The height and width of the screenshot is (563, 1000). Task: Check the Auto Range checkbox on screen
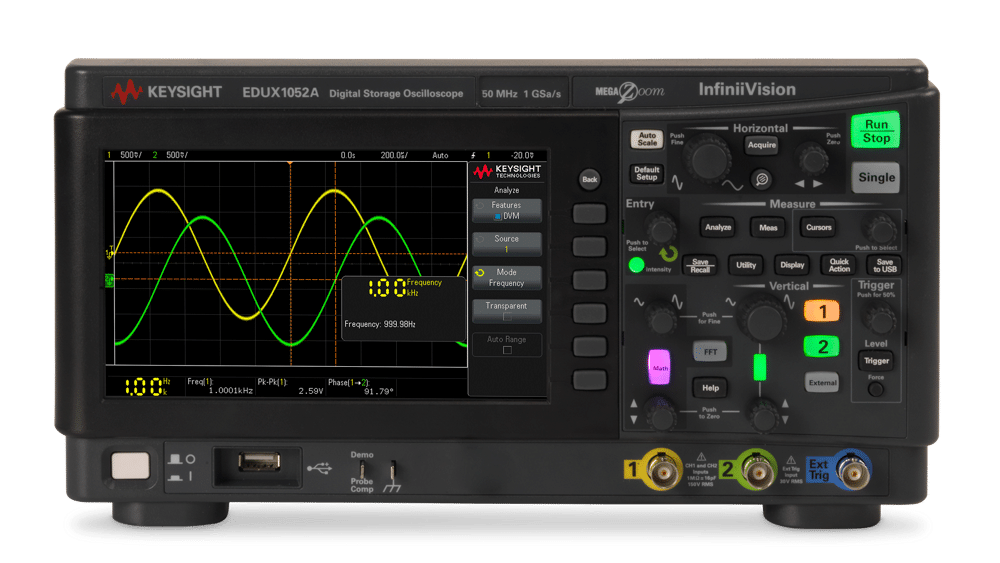pyautogui.click(x=507, y=350)
